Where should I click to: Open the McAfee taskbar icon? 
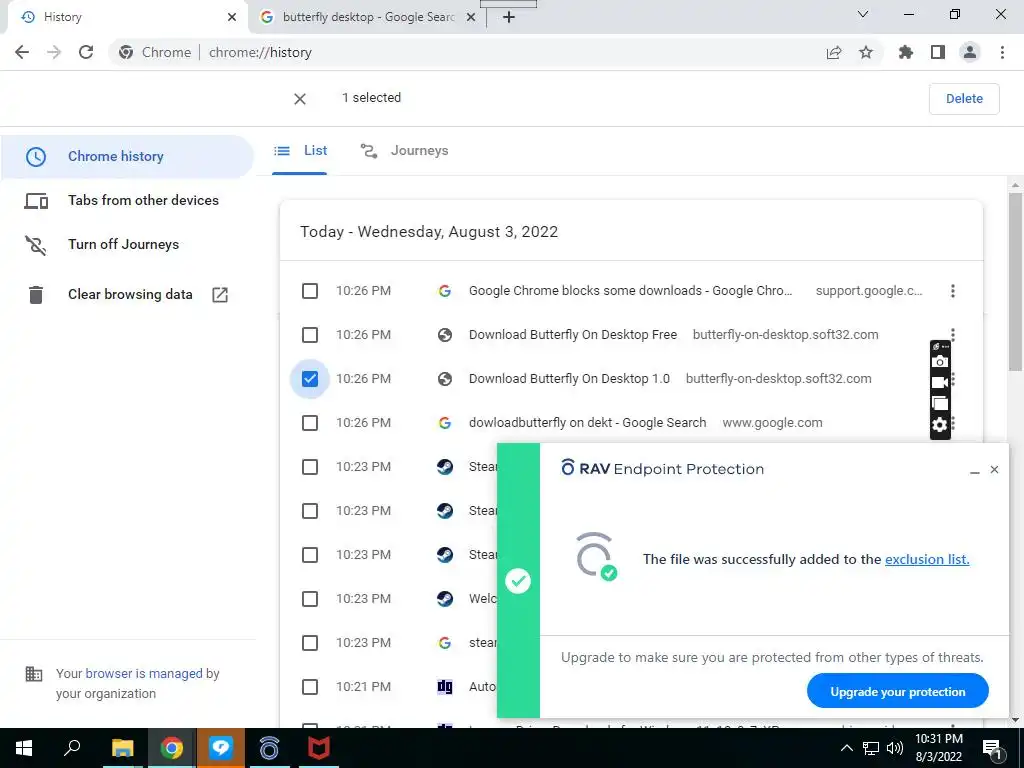pyautogui.click(x=319, y=748)
